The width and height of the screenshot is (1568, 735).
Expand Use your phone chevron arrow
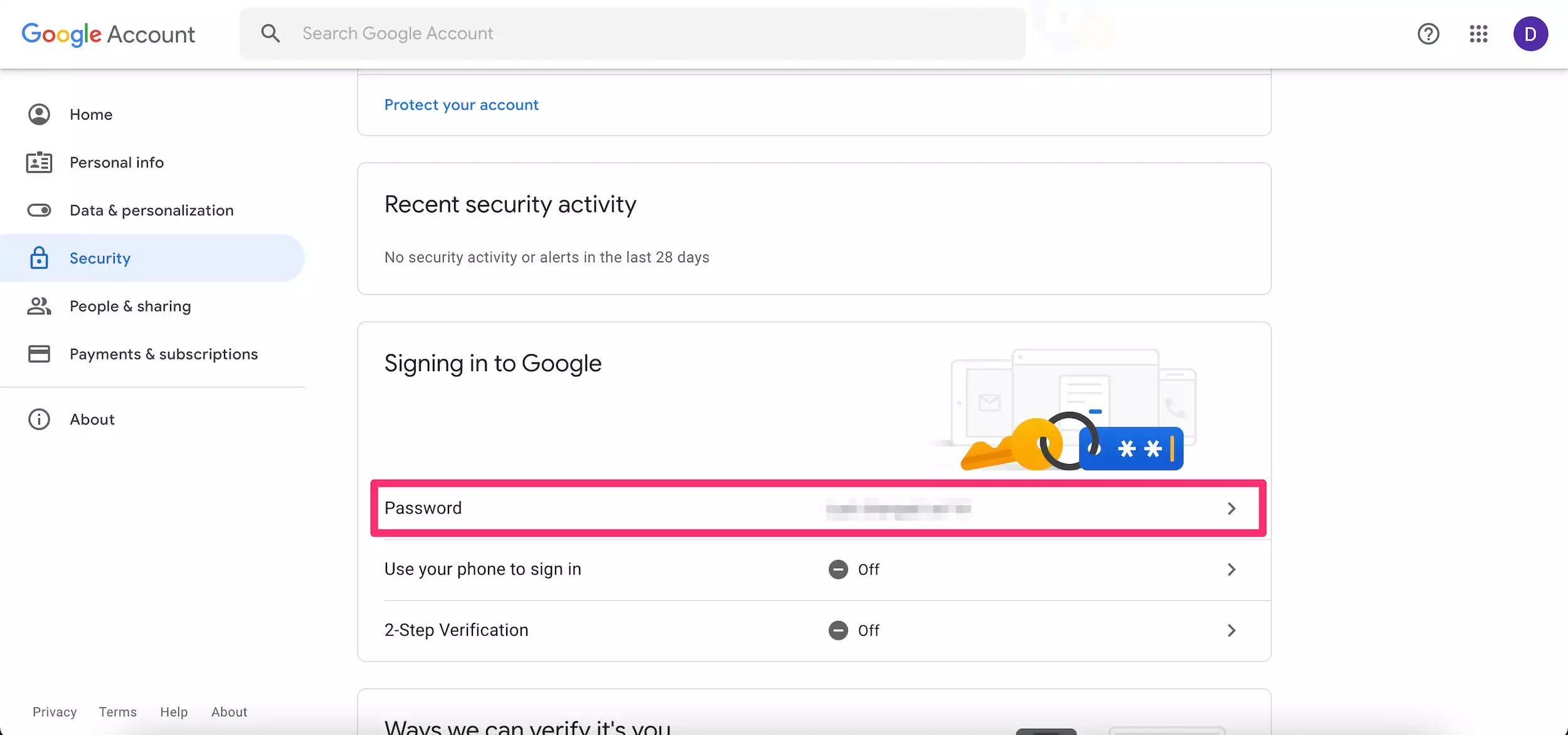click(1231, 569)
